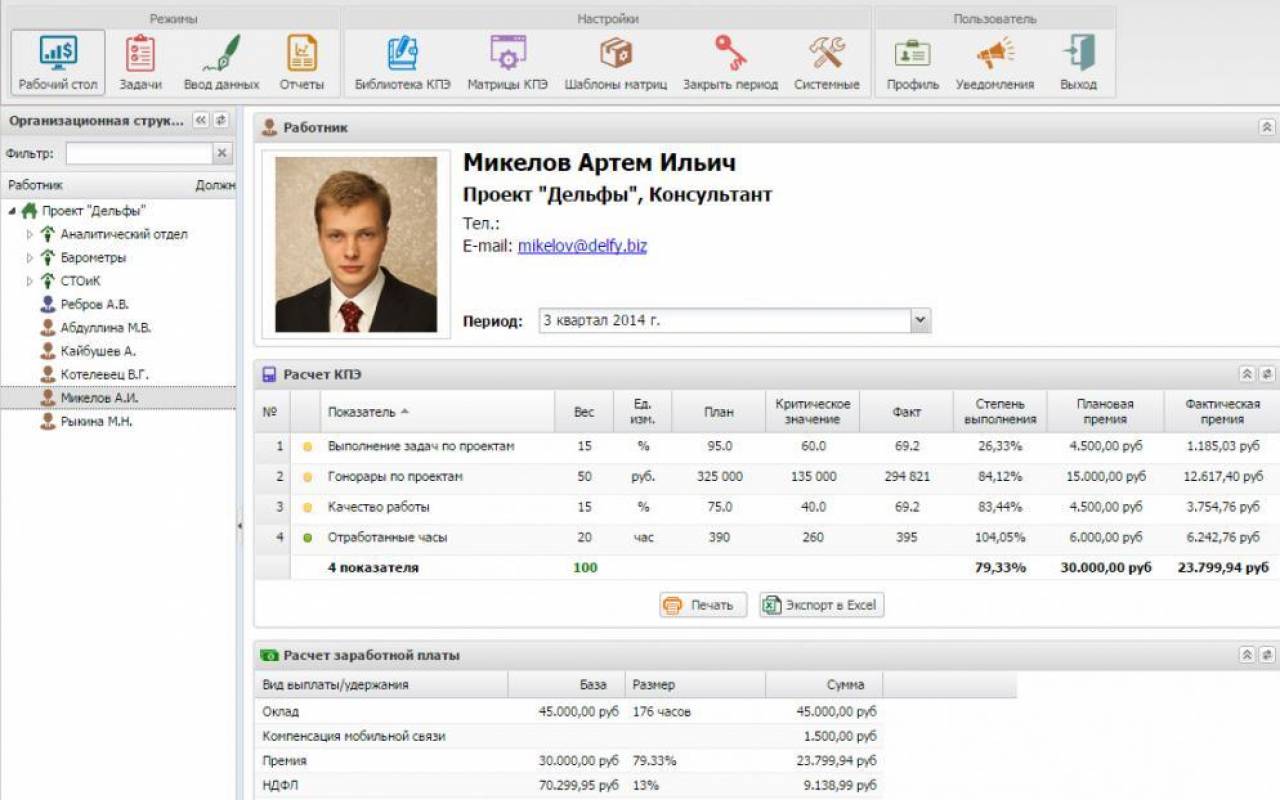
Task: Collapse the Работник panel
Action: click(x=1267, y=127)
